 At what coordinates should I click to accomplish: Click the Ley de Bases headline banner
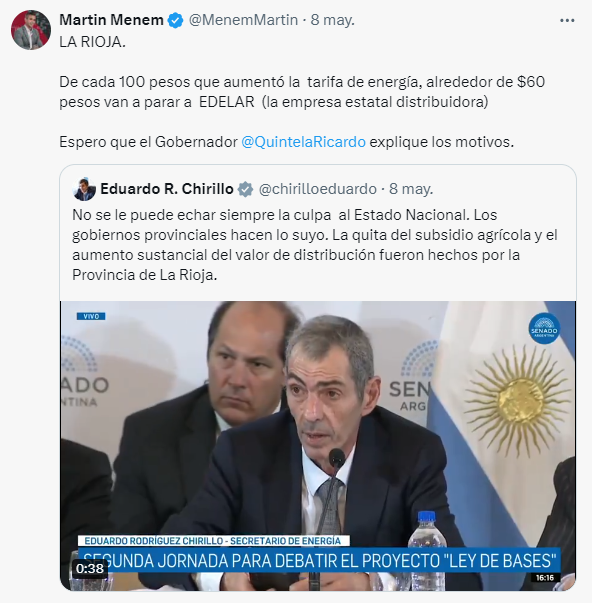click(319, 560)
